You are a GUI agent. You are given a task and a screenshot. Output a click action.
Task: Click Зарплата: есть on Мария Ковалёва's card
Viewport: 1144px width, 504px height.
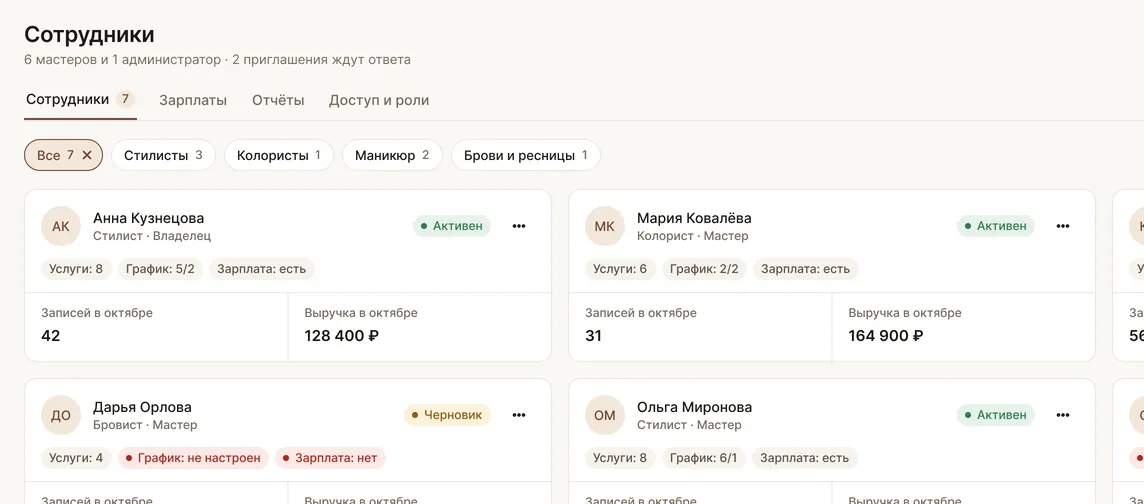805,269
